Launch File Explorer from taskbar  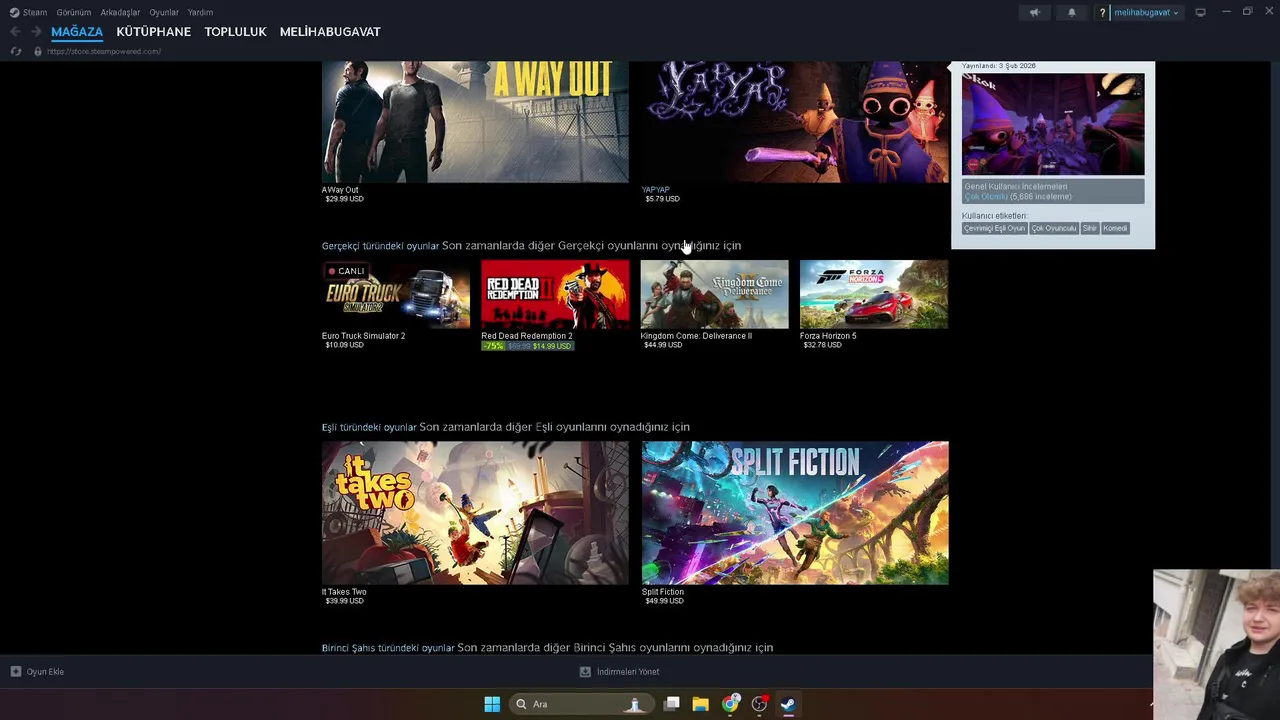(701, 704)
